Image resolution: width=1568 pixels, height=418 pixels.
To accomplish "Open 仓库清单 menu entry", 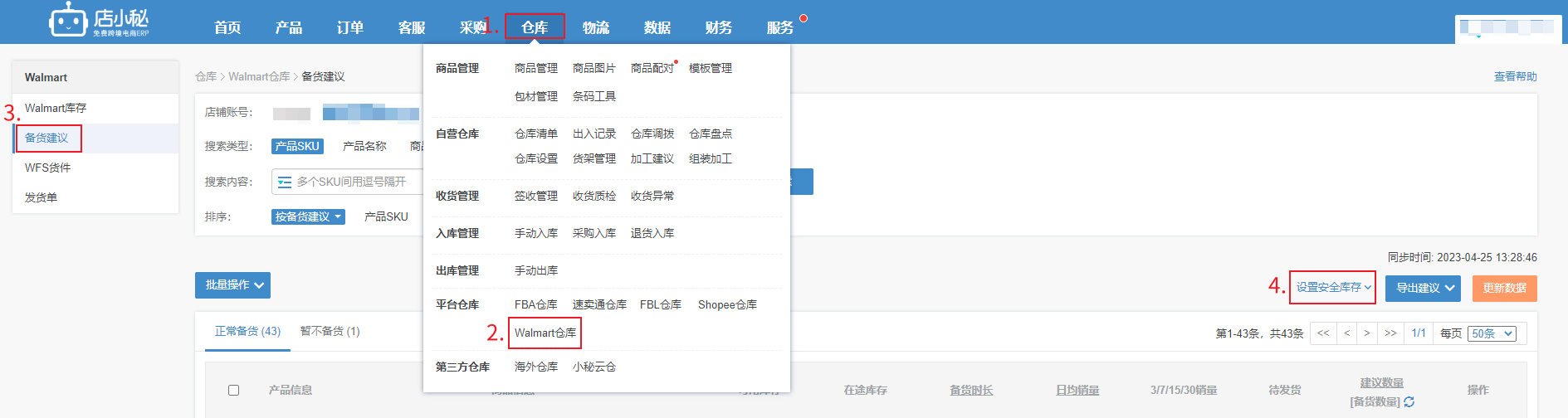I will click(x=535, y=134).
